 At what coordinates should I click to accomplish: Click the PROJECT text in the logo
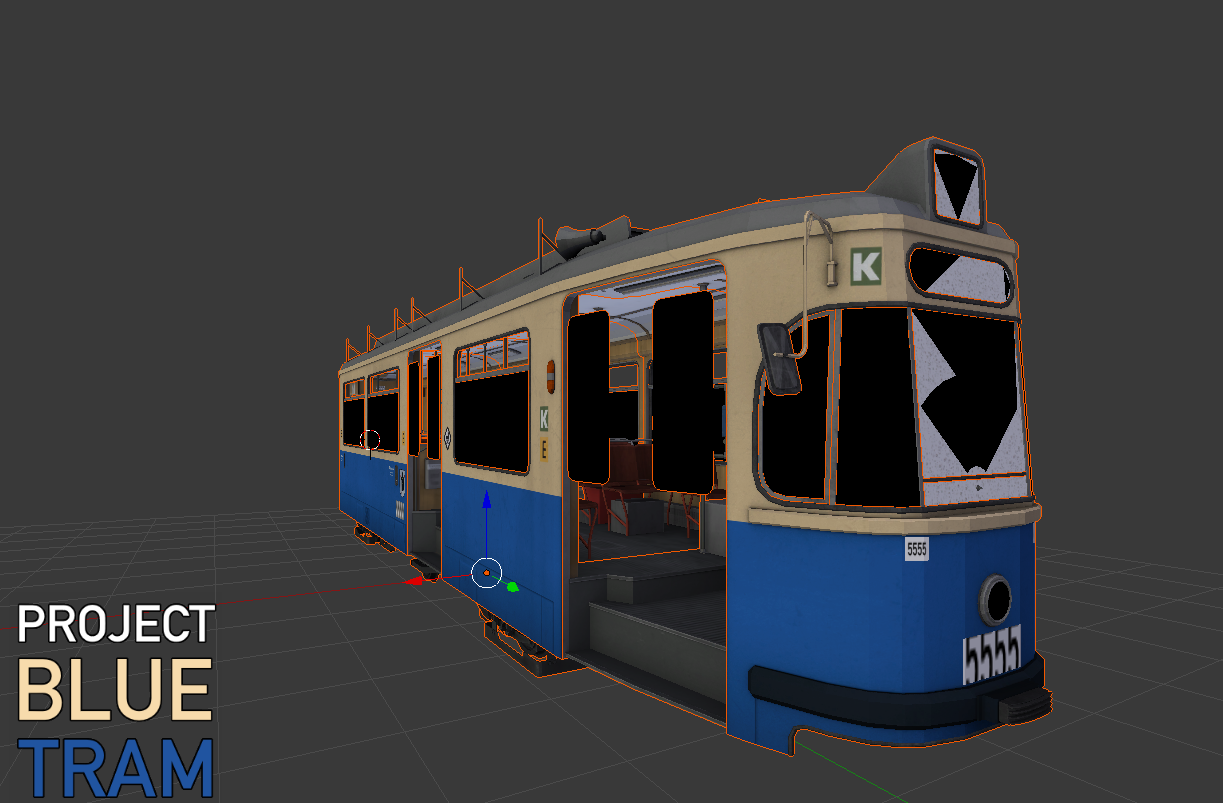(x=116, y=624)
